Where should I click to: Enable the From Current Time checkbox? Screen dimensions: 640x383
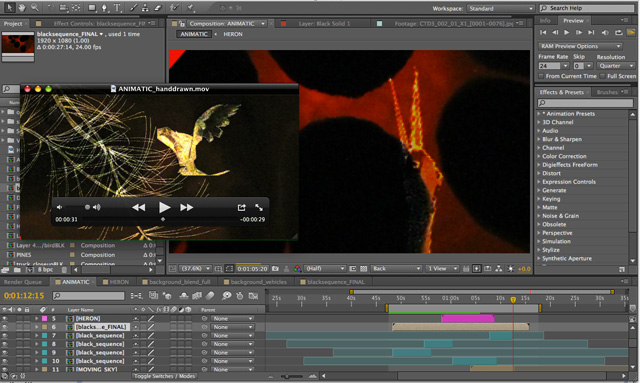click(x=541, y=76)
